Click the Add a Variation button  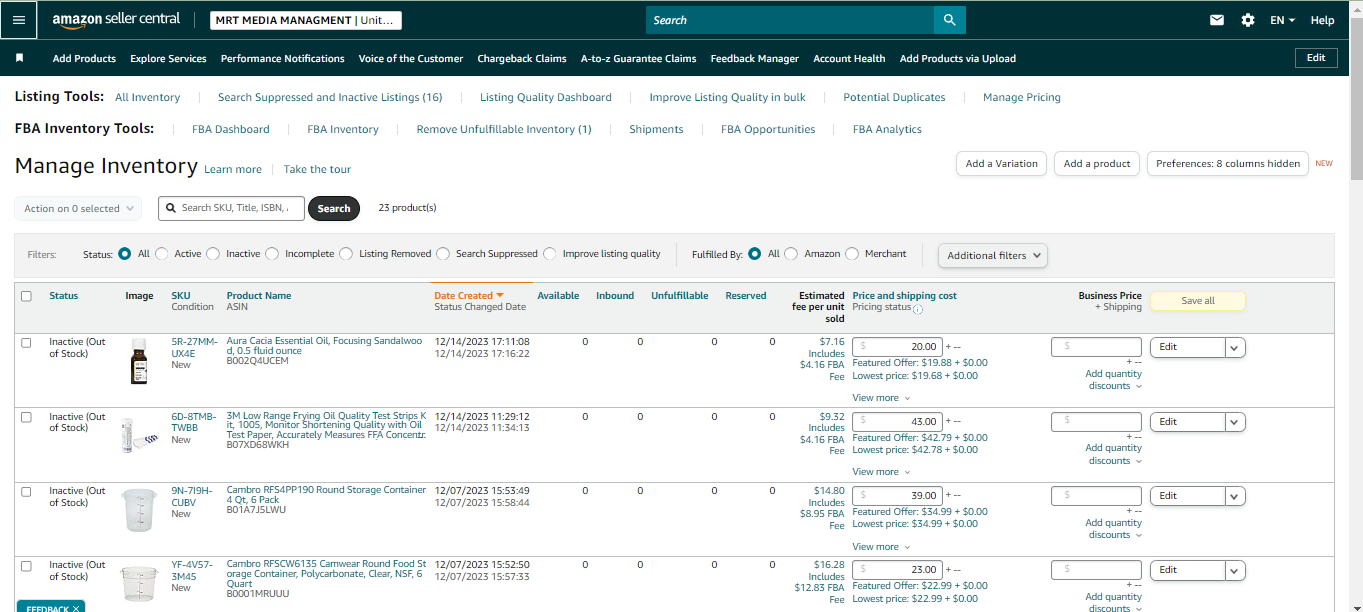coord(1001,163)
